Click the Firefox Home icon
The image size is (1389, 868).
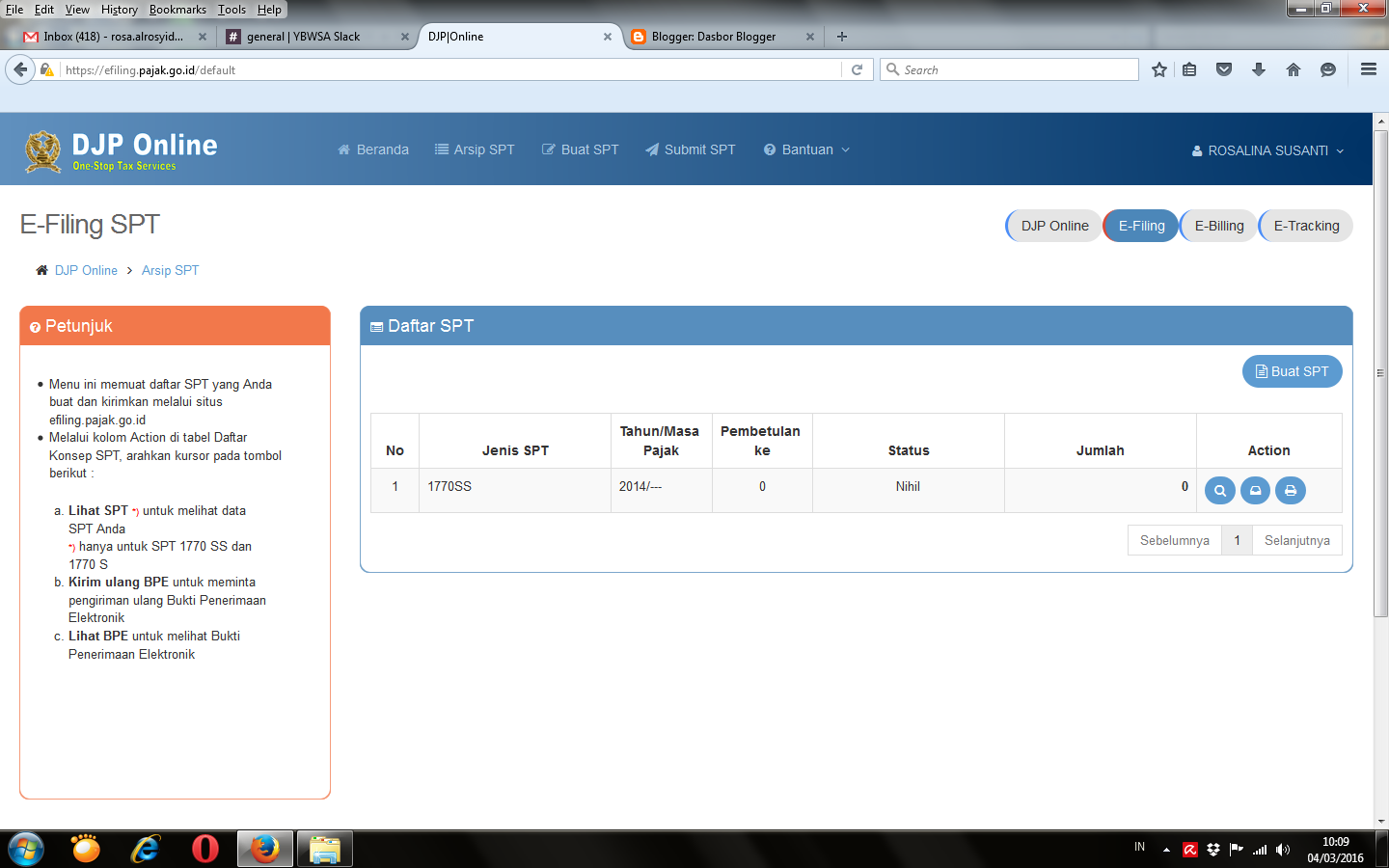tap(1294, 69)
